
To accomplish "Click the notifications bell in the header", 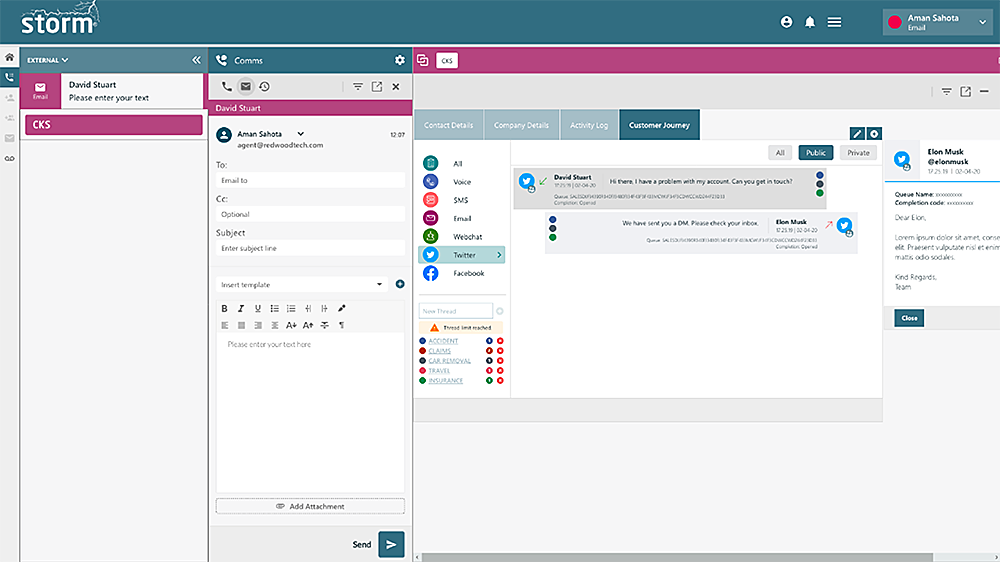I will [810, 22].
